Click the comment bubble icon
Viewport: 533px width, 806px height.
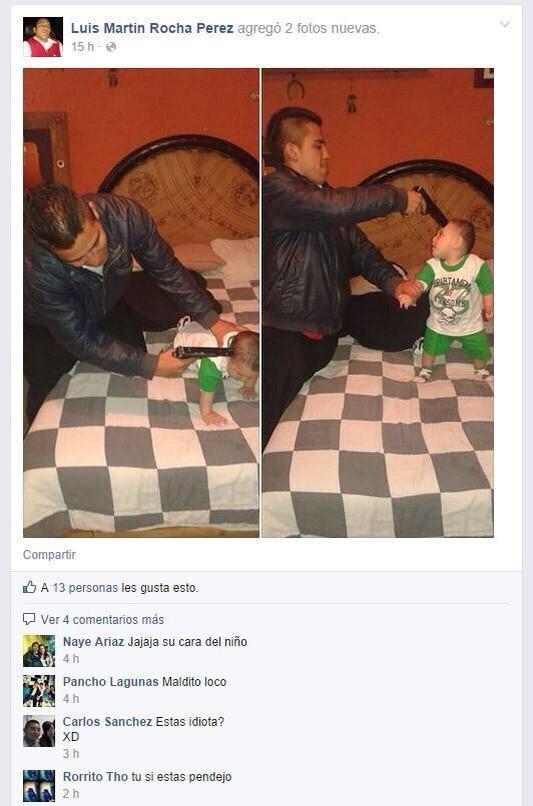click(29, 619)
